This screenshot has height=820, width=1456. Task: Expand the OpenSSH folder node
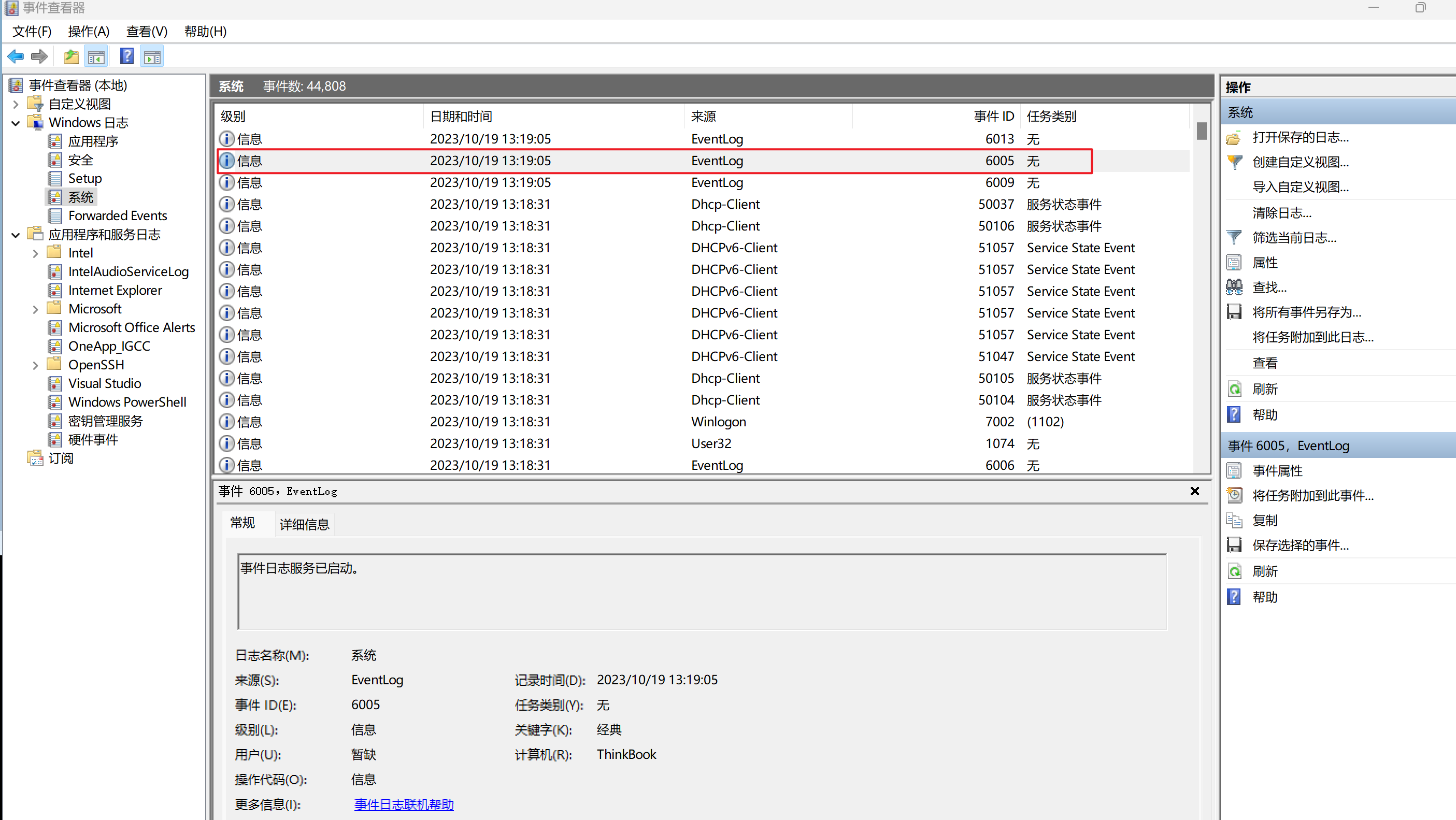[36, 365]
